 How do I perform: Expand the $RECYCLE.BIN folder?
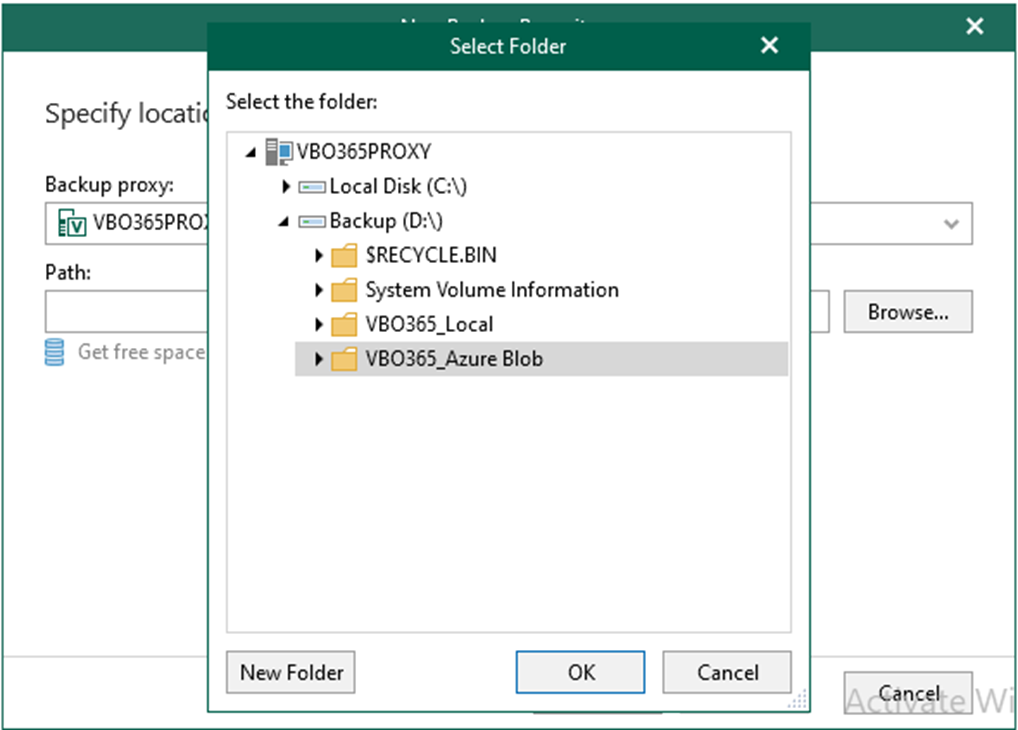319,256
